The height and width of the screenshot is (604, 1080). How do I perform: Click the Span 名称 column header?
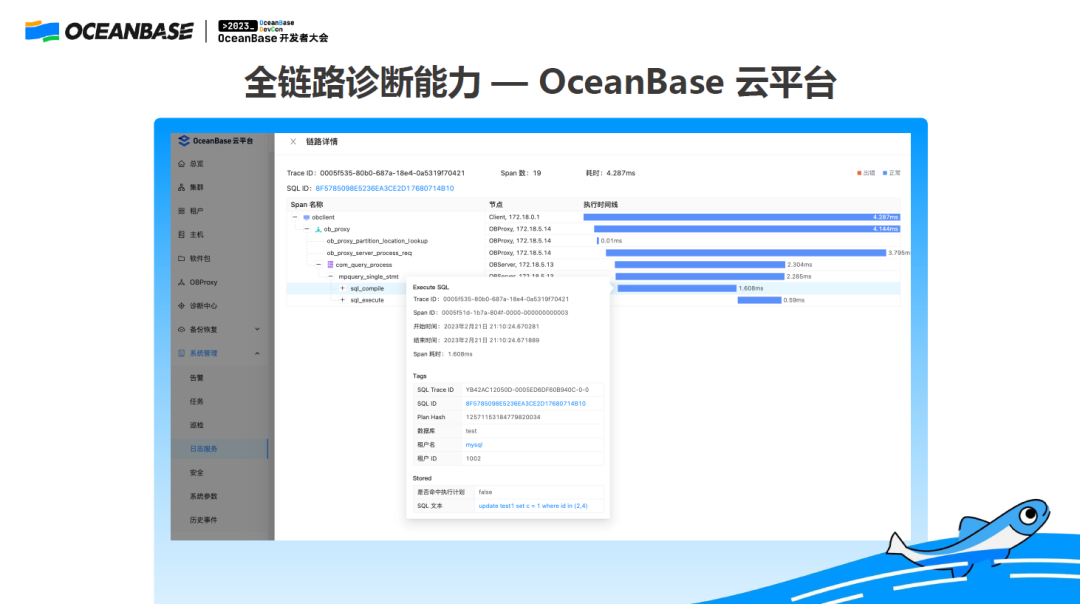click(307, 205)
